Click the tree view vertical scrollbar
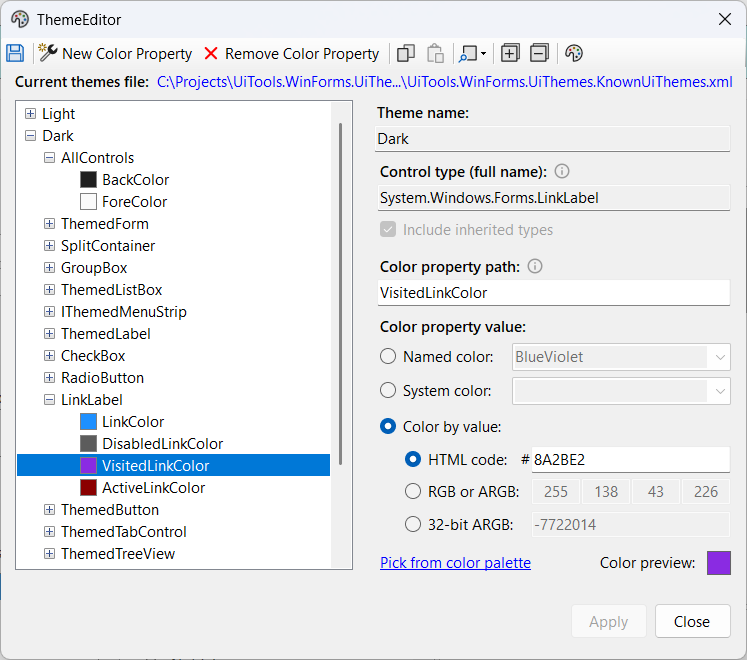 (341, 294)
